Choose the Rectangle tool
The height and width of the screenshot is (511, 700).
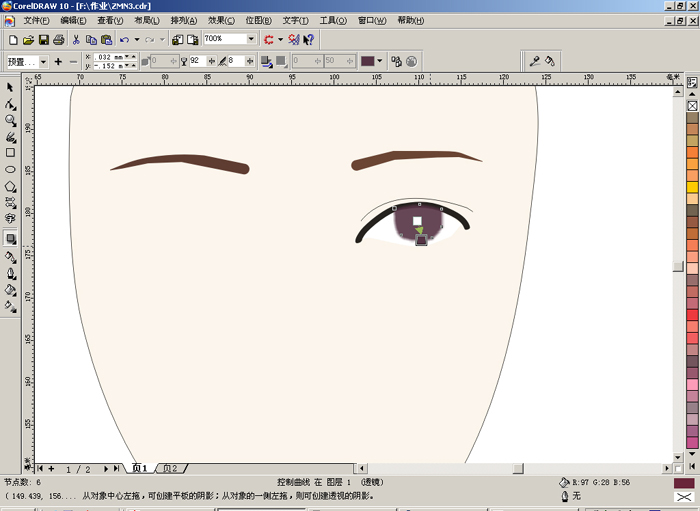(x=10, y=153)
